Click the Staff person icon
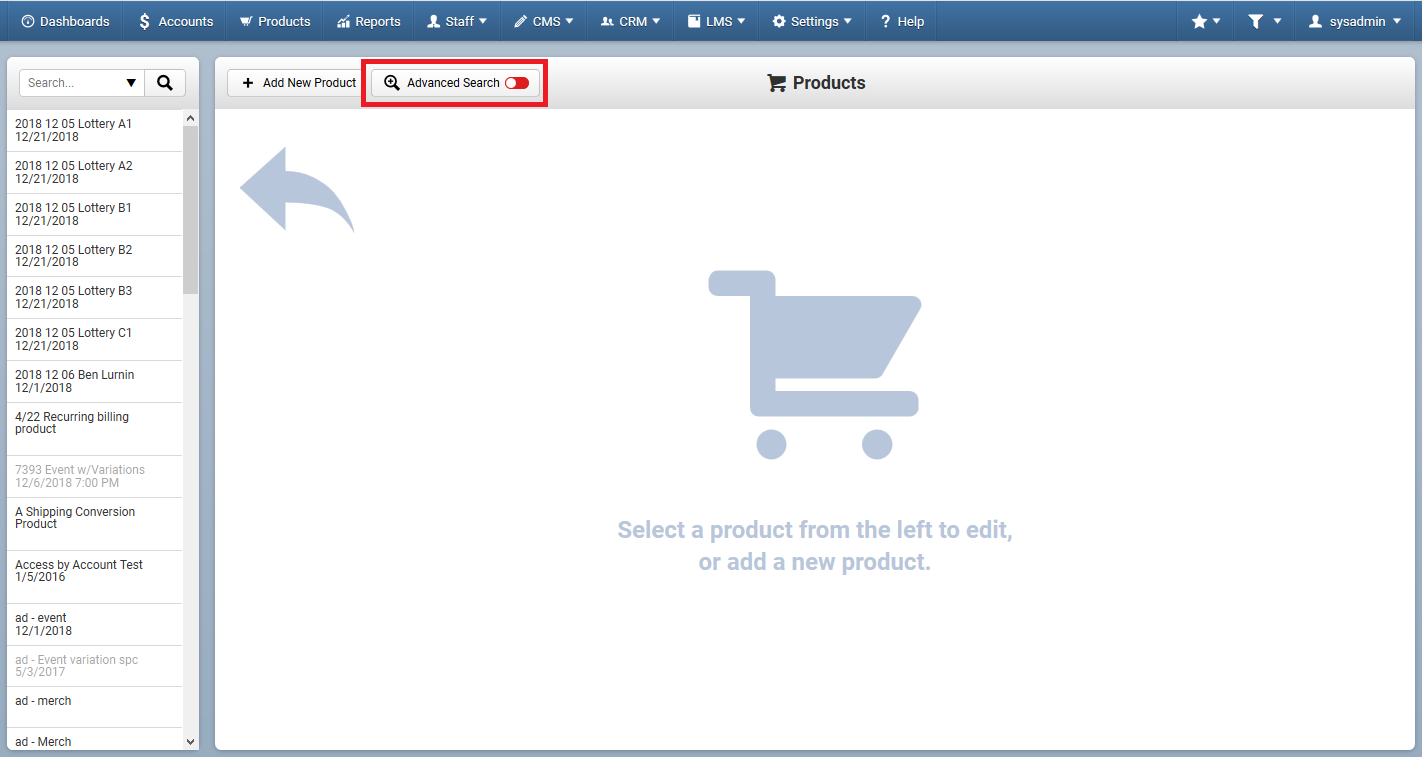The height and width of the screenshot is (757, 1422). tap(434, 21)
